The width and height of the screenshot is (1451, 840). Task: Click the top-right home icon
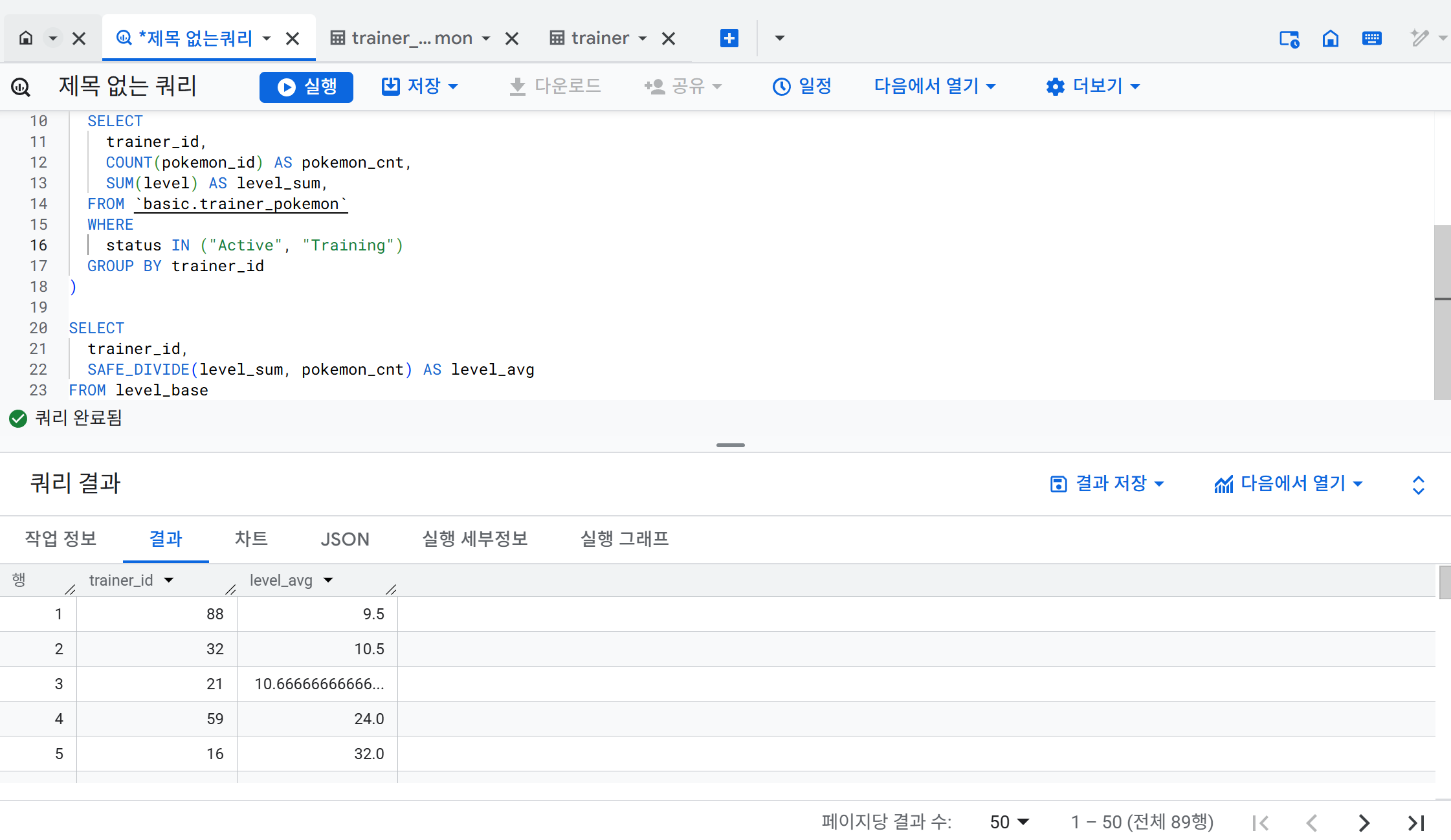click(x=1331, y=39)
